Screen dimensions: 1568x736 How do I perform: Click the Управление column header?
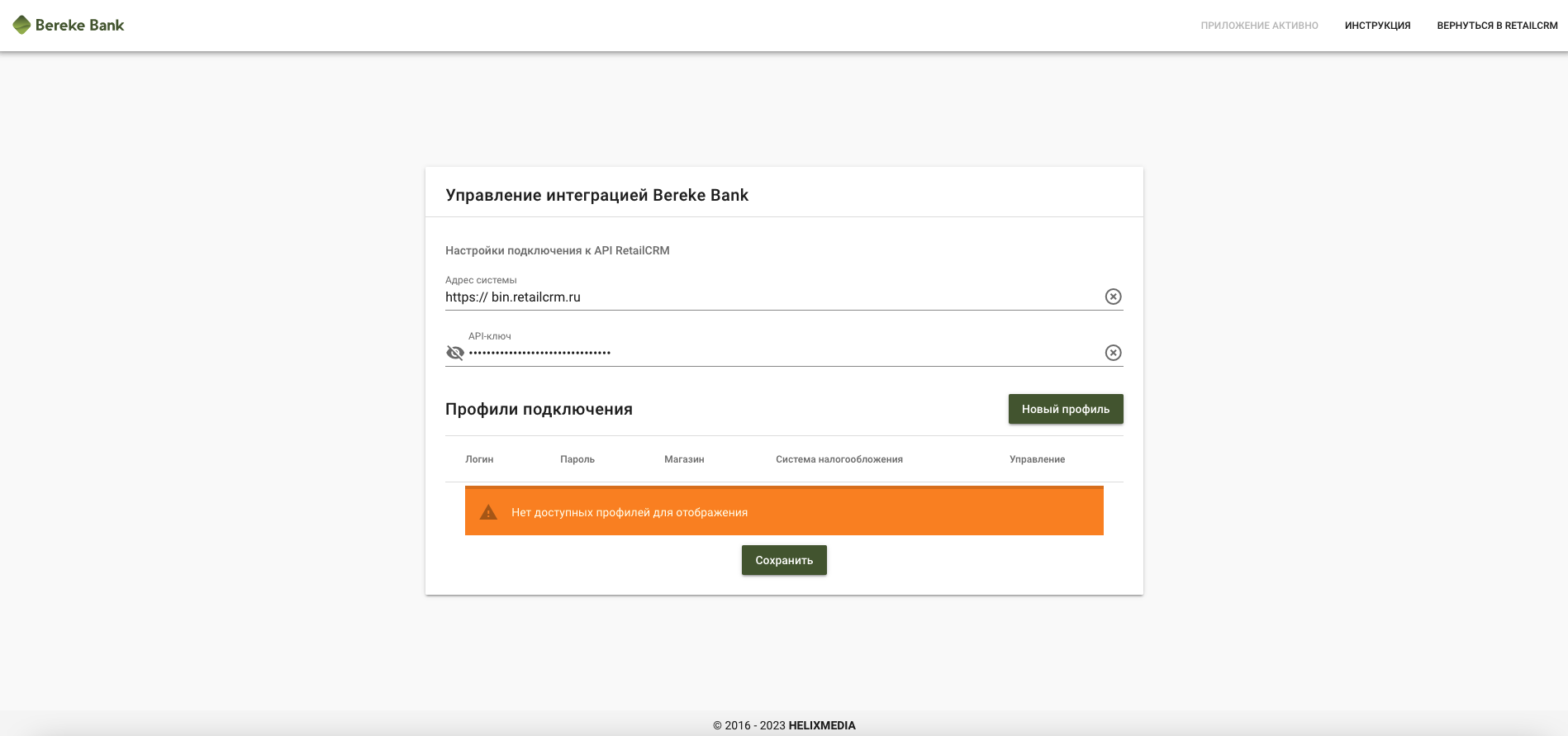[x=1037, y=459]
